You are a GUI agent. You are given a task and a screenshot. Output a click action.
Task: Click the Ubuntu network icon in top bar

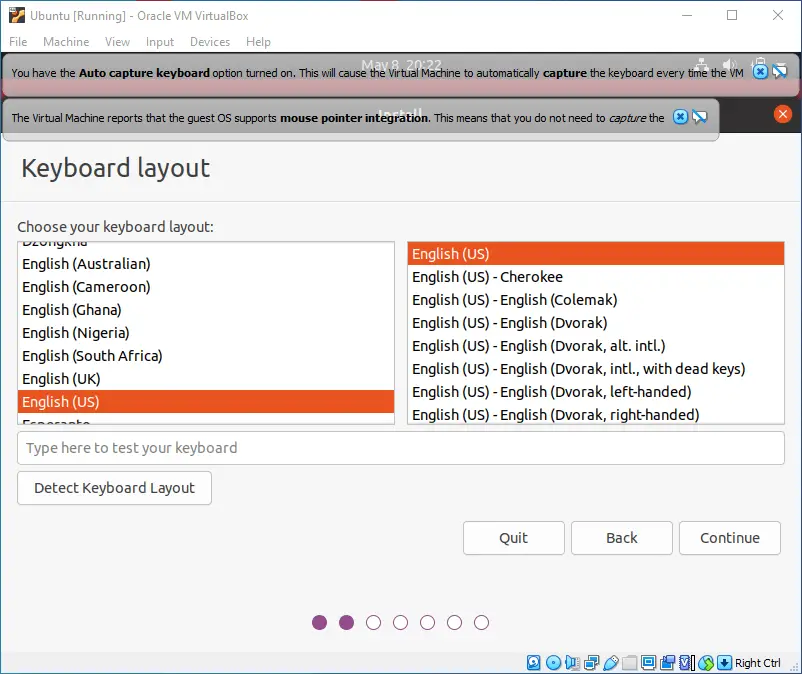tap(702, 63)
